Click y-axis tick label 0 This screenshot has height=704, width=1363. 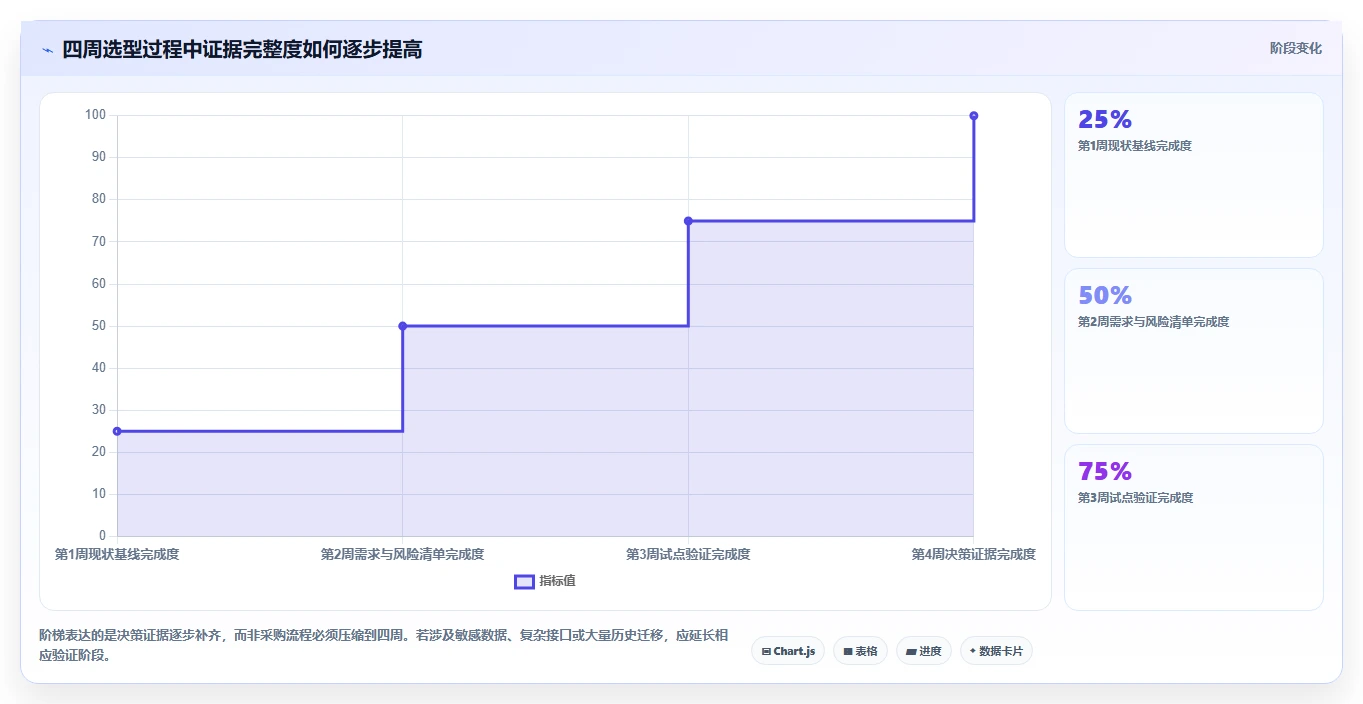[102, 536]
